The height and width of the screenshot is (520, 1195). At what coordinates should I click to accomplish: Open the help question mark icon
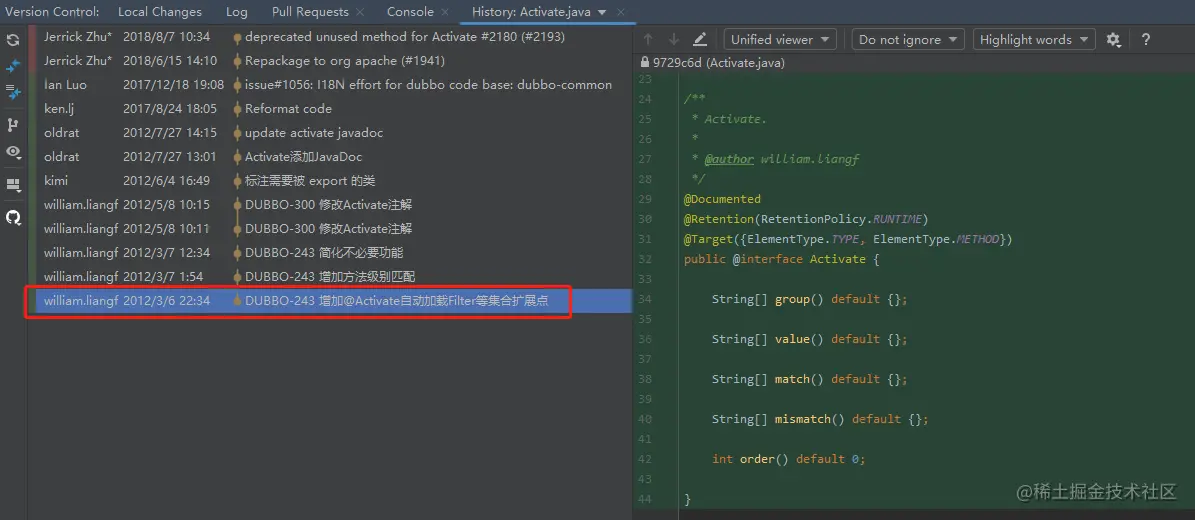(1145, 40)
